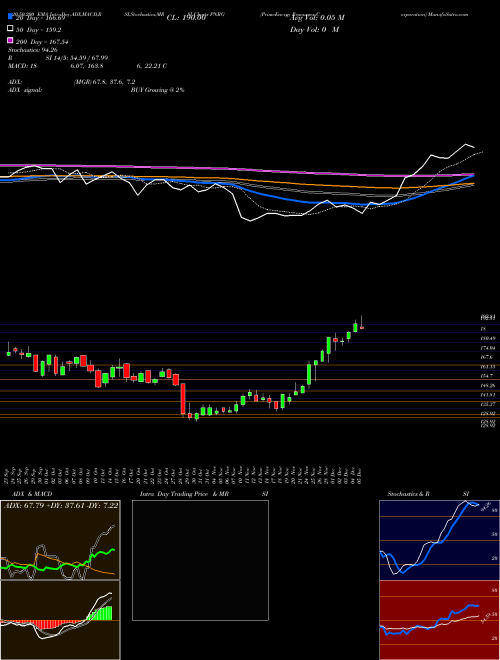Open the ManufaSutra.com link at top right
Viewport: 500px width, 660px height.
coord(450,14)
